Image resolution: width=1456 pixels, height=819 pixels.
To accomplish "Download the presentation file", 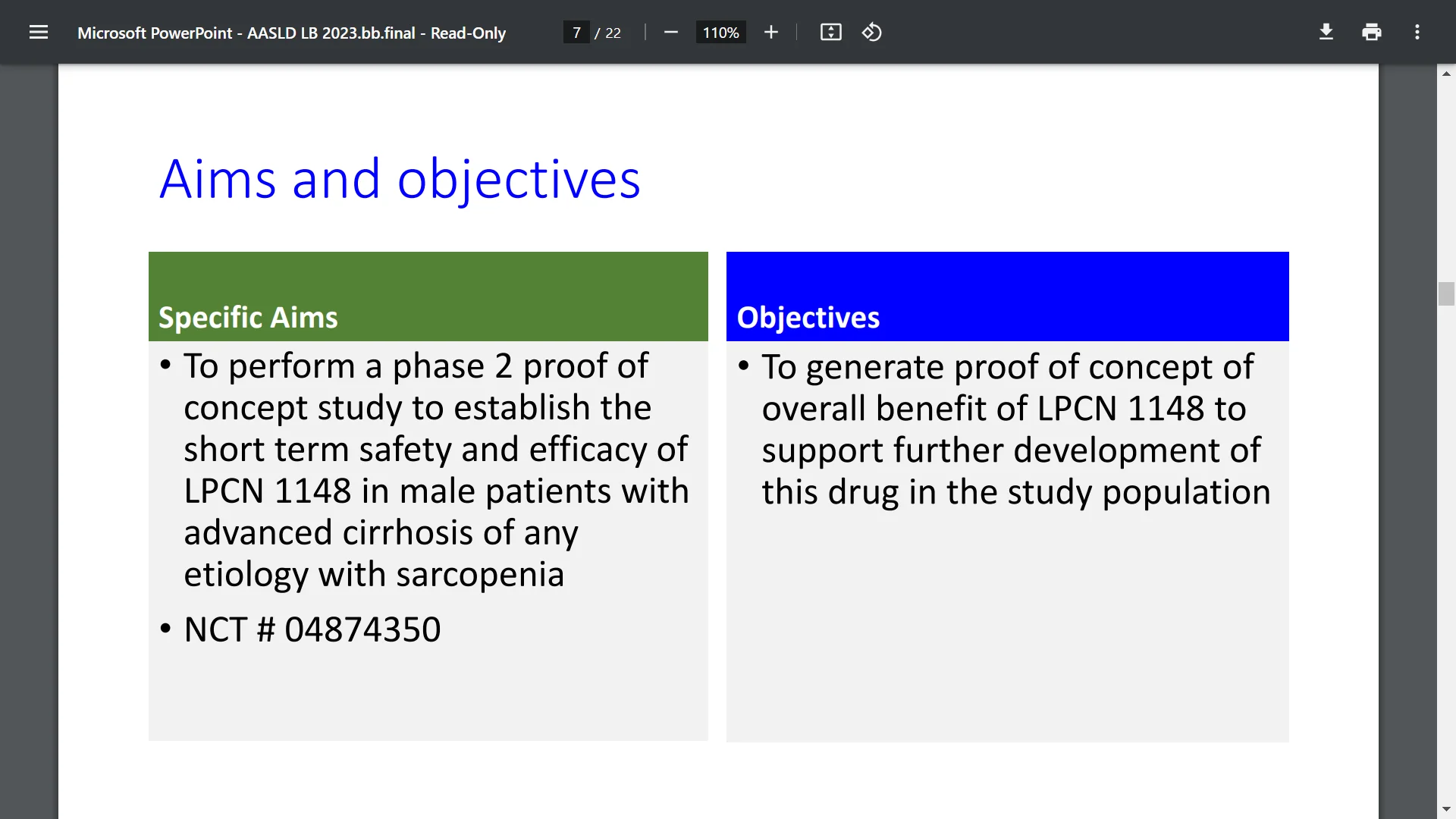I will 1326,32.
